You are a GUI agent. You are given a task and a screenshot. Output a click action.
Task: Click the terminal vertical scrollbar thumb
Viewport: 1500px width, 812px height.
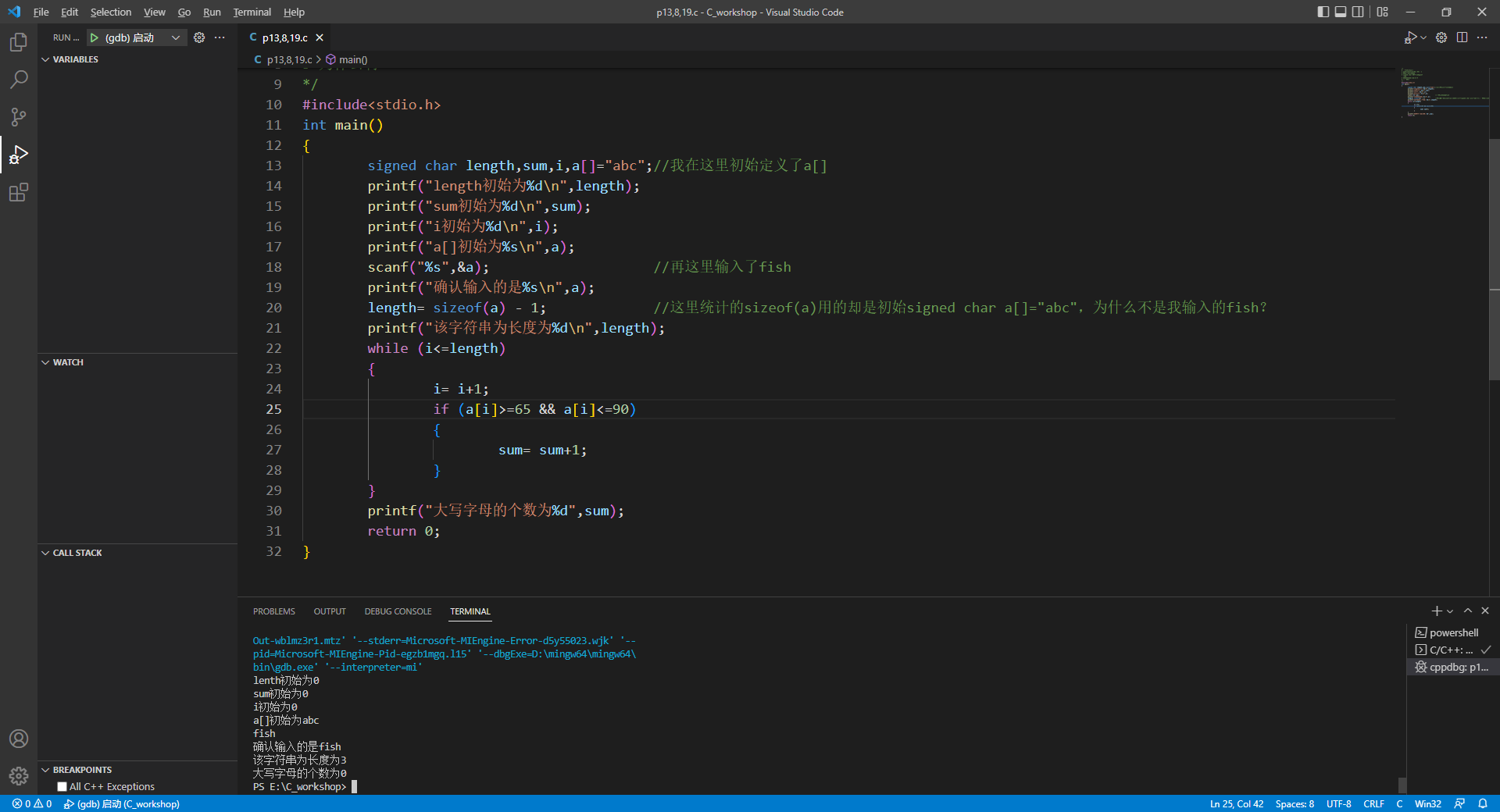click(x=1402, y=785)
